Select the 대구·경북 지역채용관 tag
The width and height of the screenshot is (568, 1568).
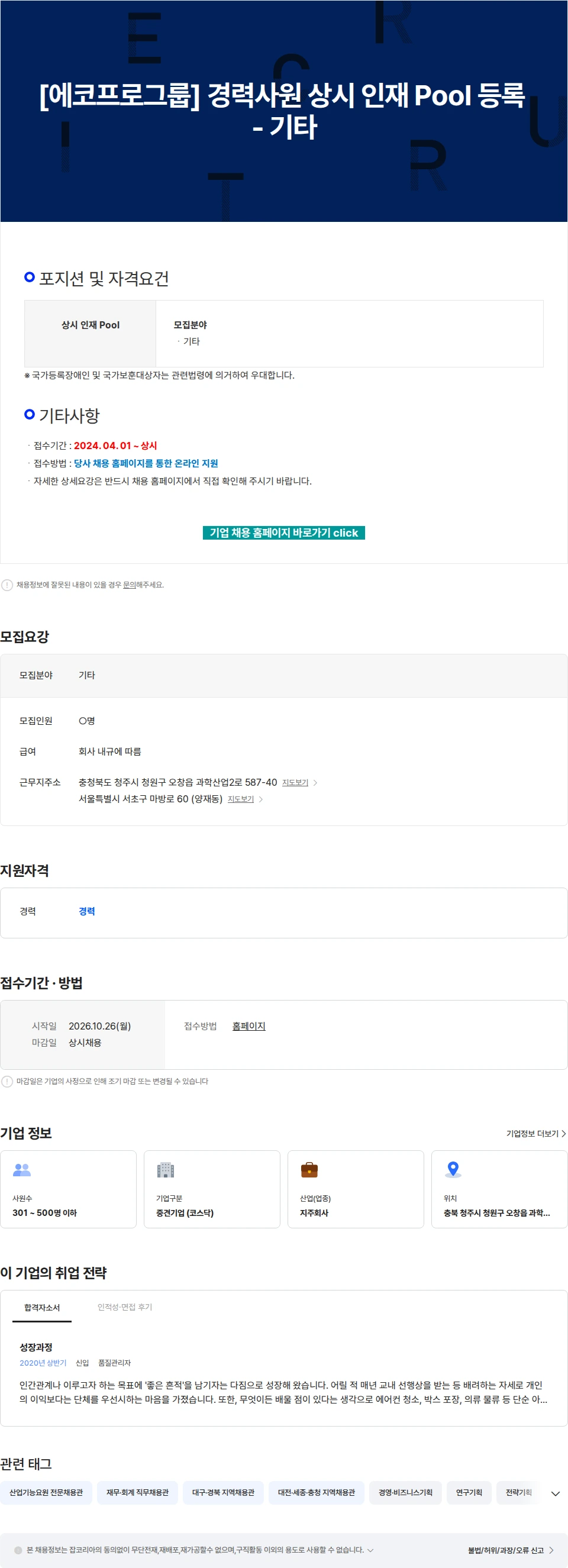pyautogui.click(x=224, y=1492)
